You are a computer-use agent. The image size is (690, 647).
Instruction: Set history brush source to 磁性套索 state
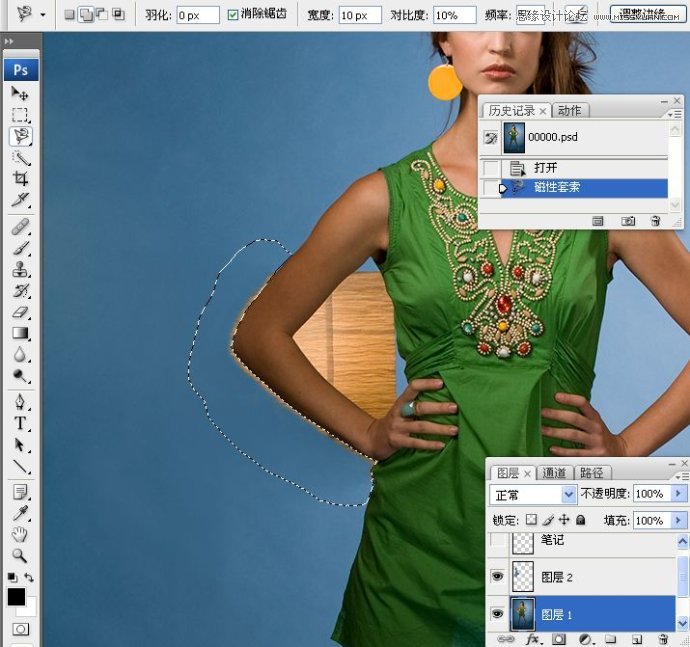click(491, 188)
